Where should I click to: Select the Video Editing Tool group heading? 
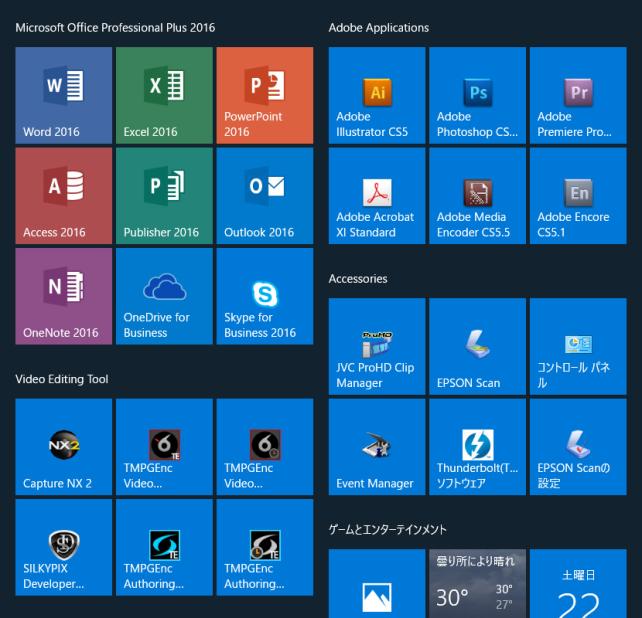62,379
